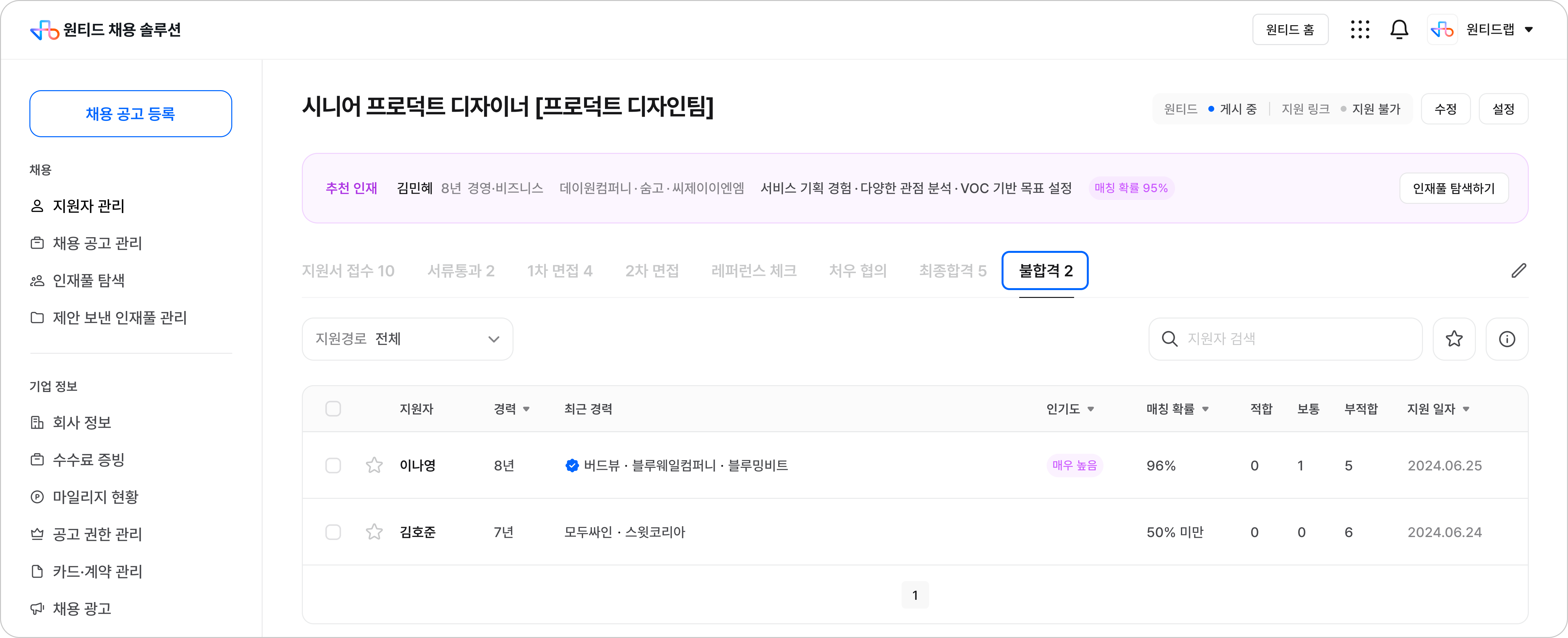Click the info circle icon button

(x=1507, y=339)
